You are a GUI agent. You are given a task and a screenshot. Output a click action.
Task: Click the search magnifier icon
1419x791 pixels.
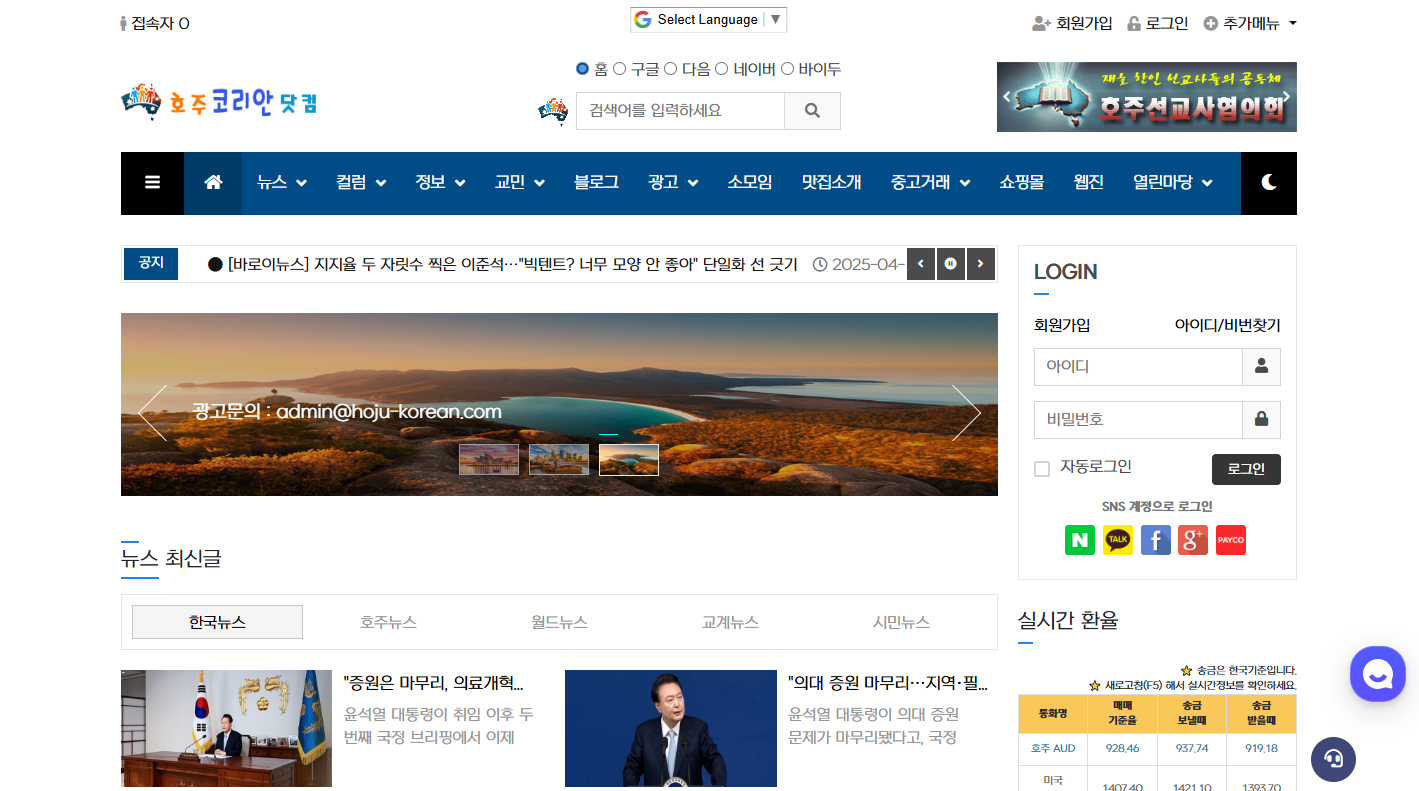[812, 110]
